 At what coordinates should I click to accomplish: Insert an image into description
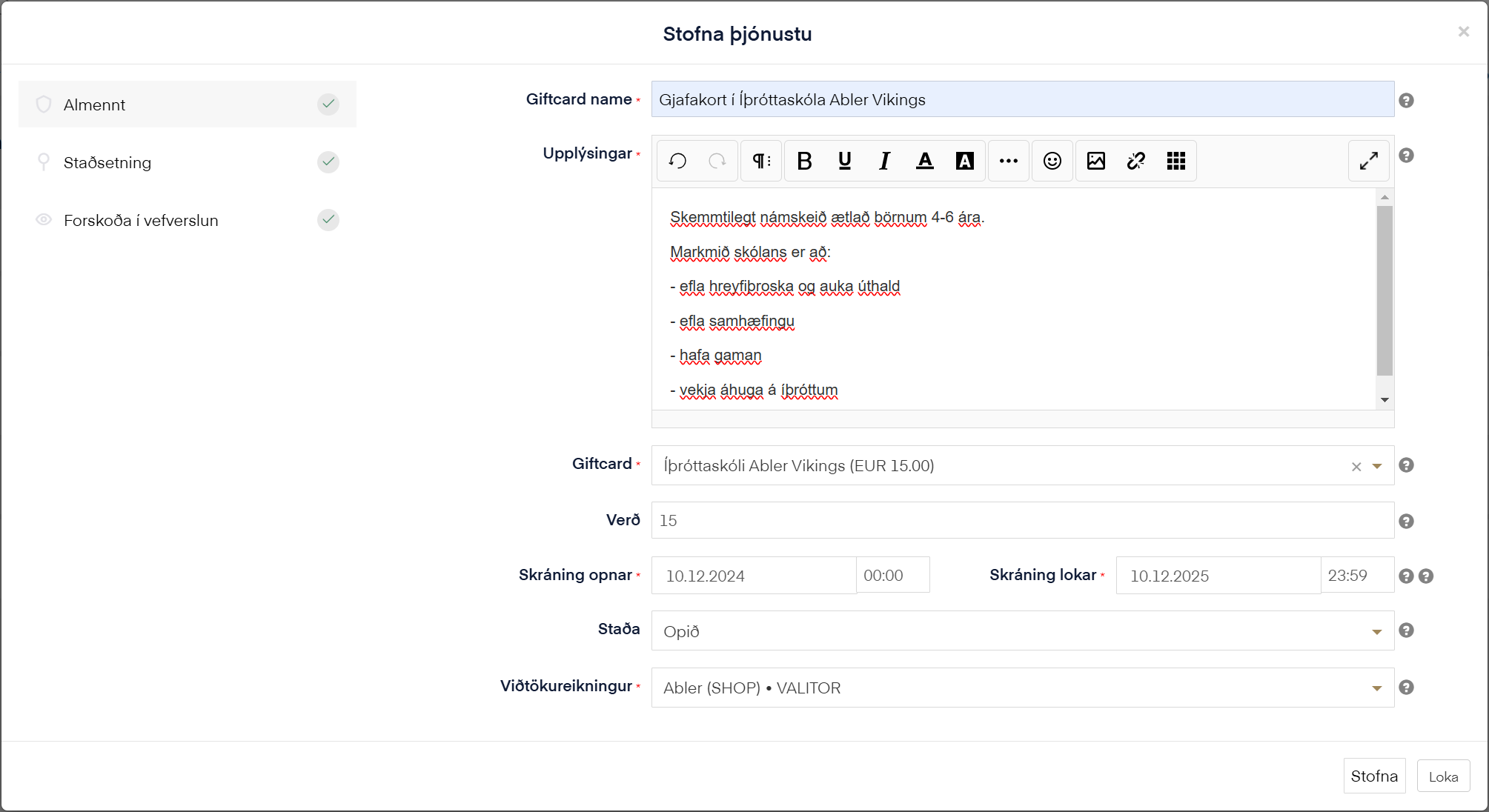1095,161
